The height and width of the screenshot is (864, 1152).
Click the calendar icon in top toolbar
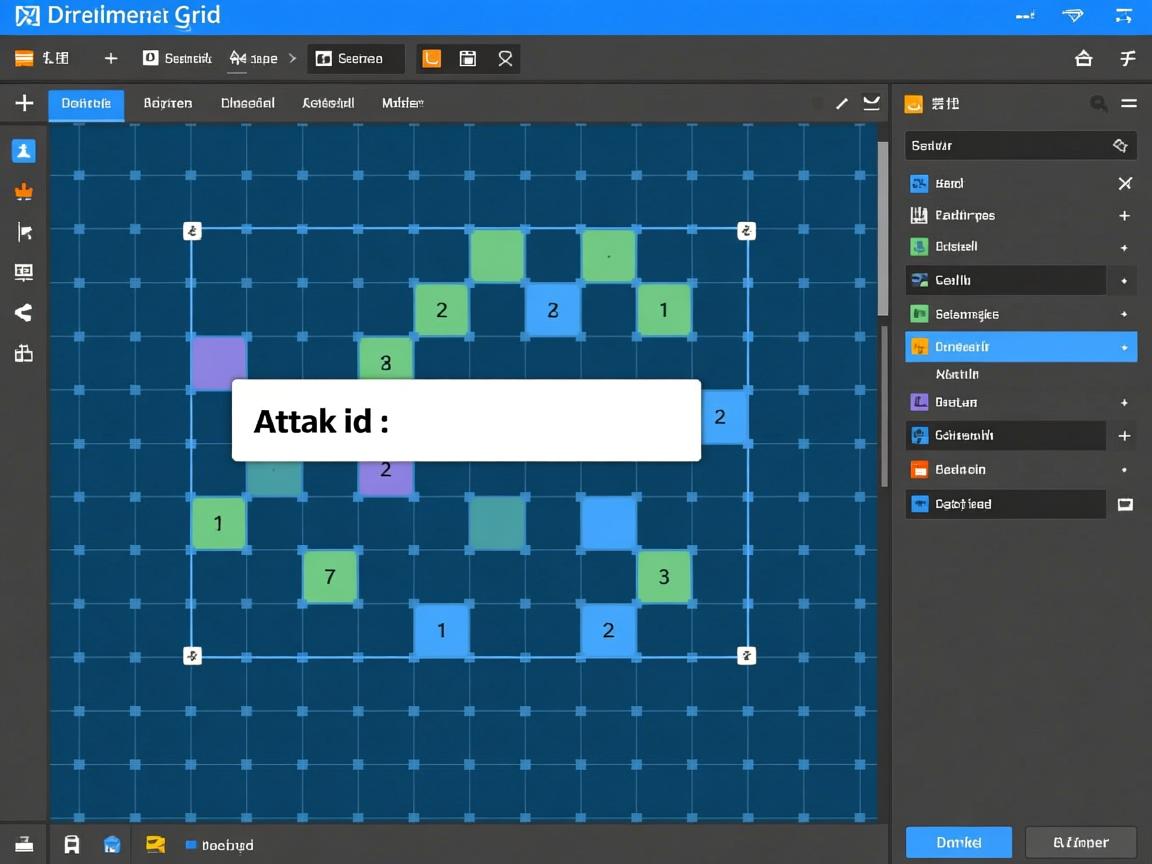pyautogui.click(x=467, y=59)
